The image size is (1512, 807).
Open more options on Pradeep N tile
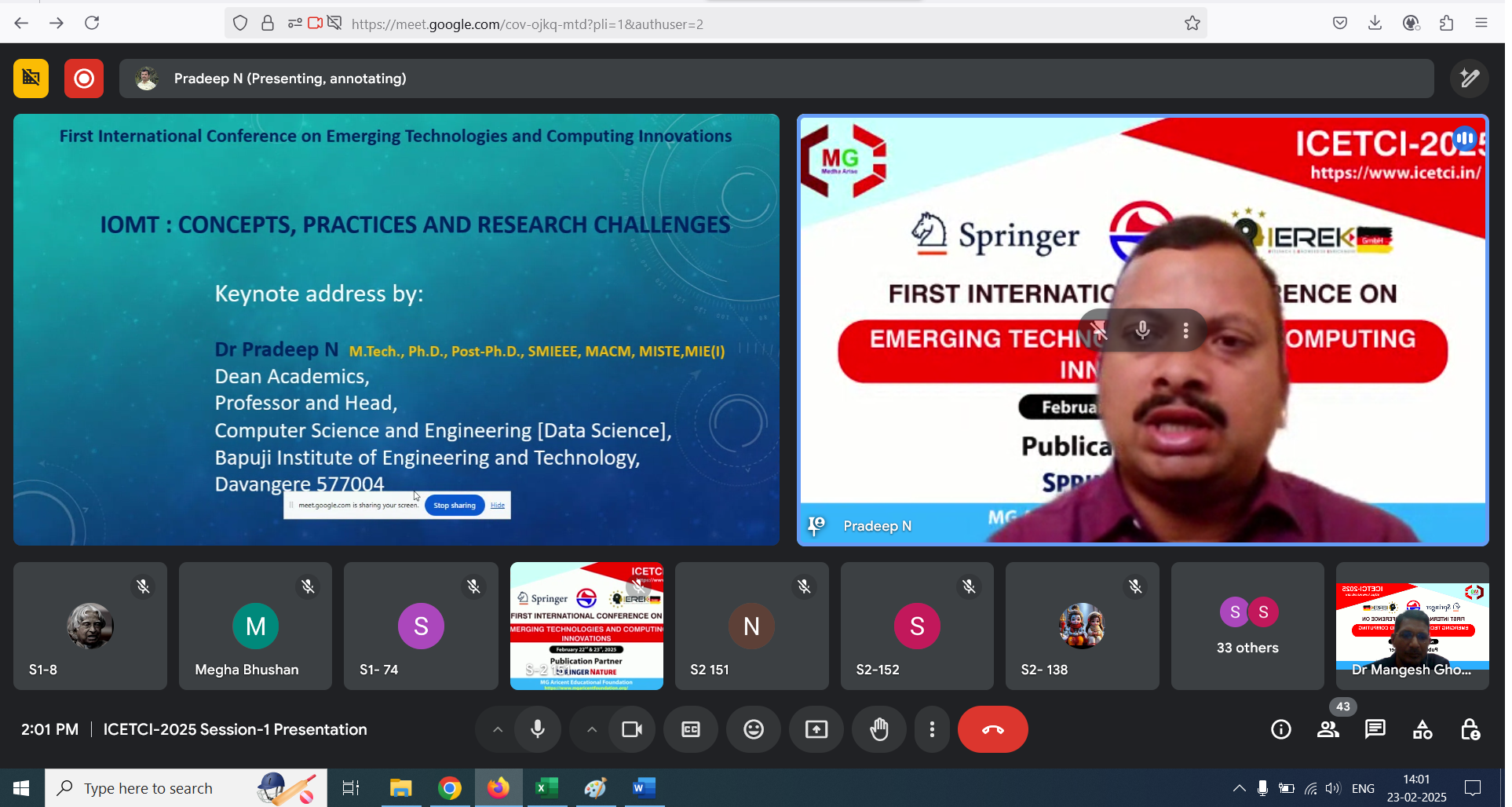coord(1185,330)
